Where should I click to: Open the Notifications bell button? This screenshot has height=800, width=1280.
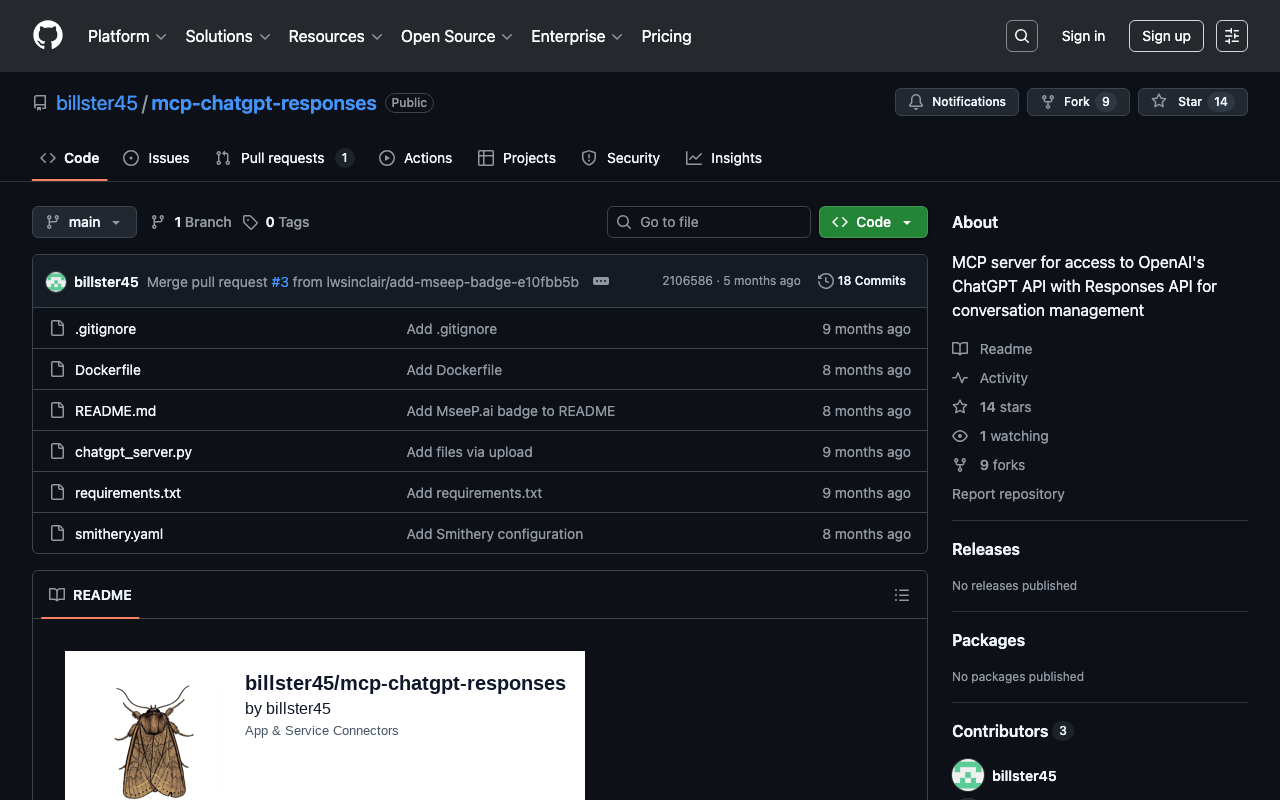point(956,102)
